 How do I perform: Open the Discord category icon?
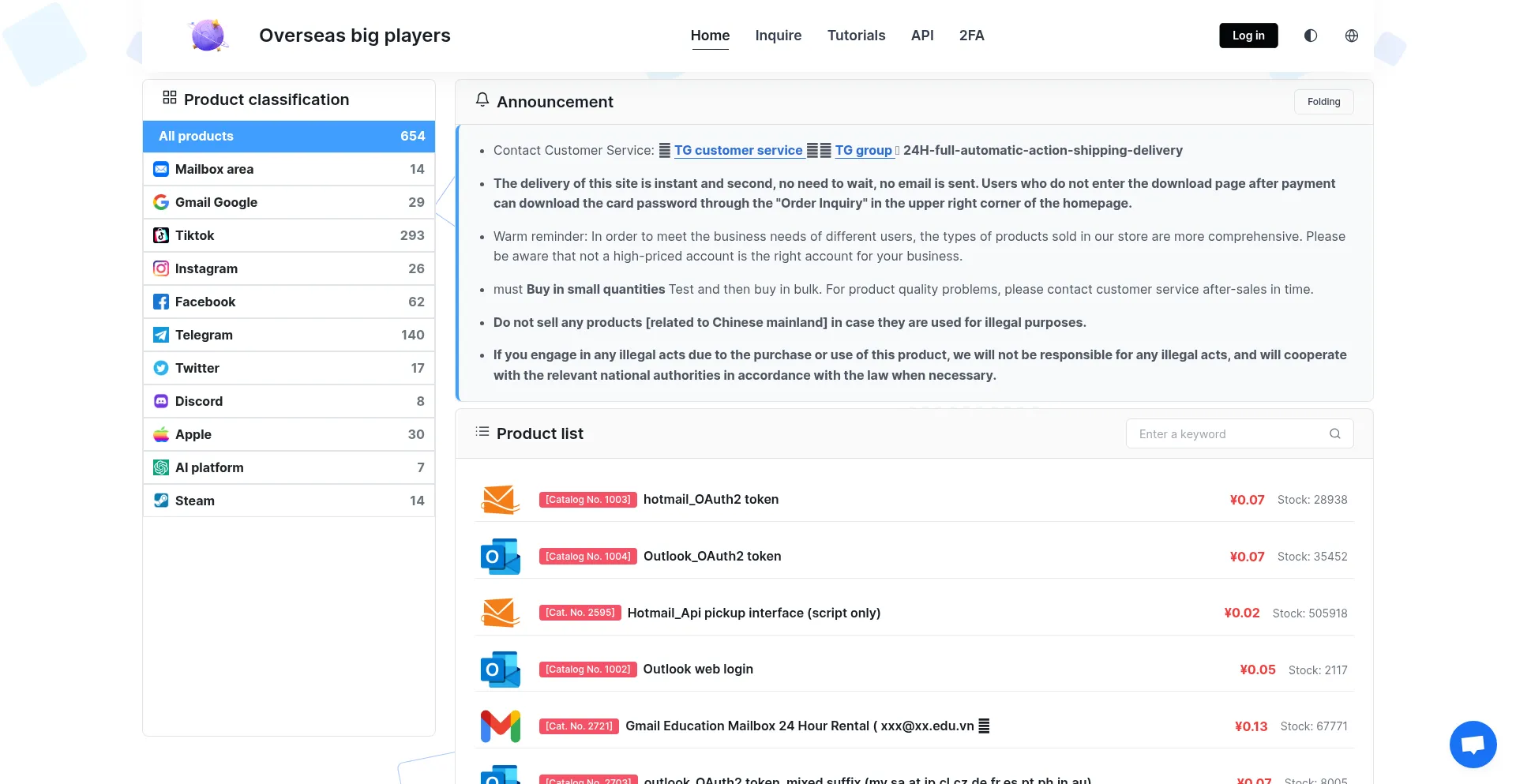click(x=161, y=401)
